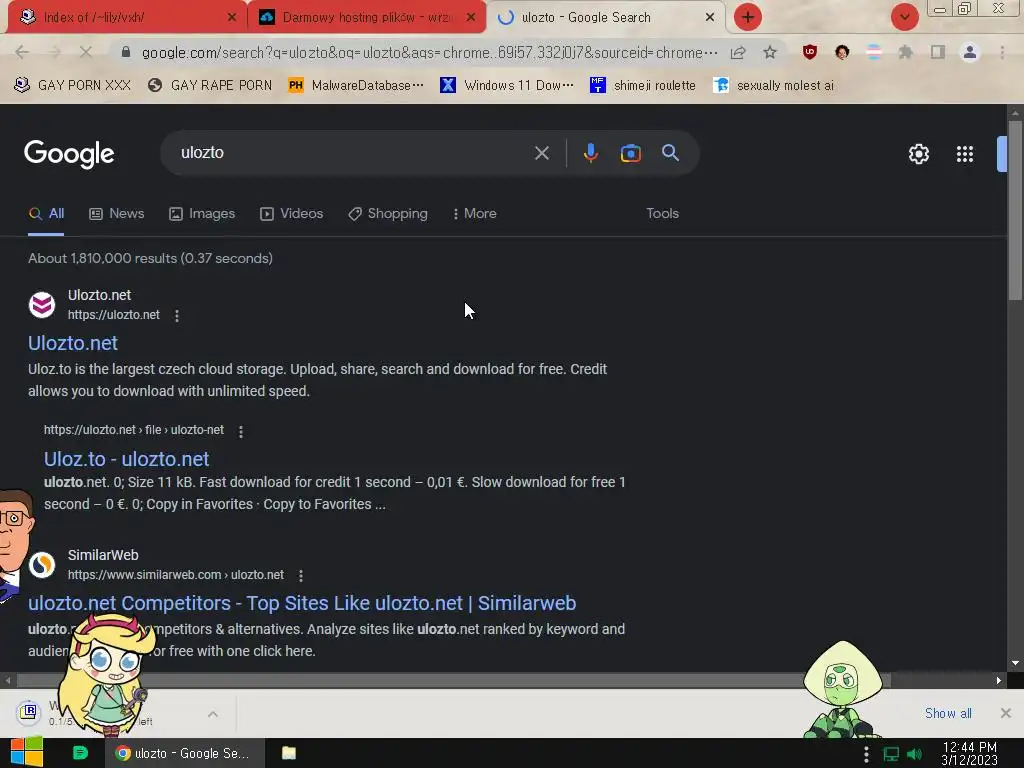
Task: Open uBlock Origin extension icon
Action: [x=810, y=52]
